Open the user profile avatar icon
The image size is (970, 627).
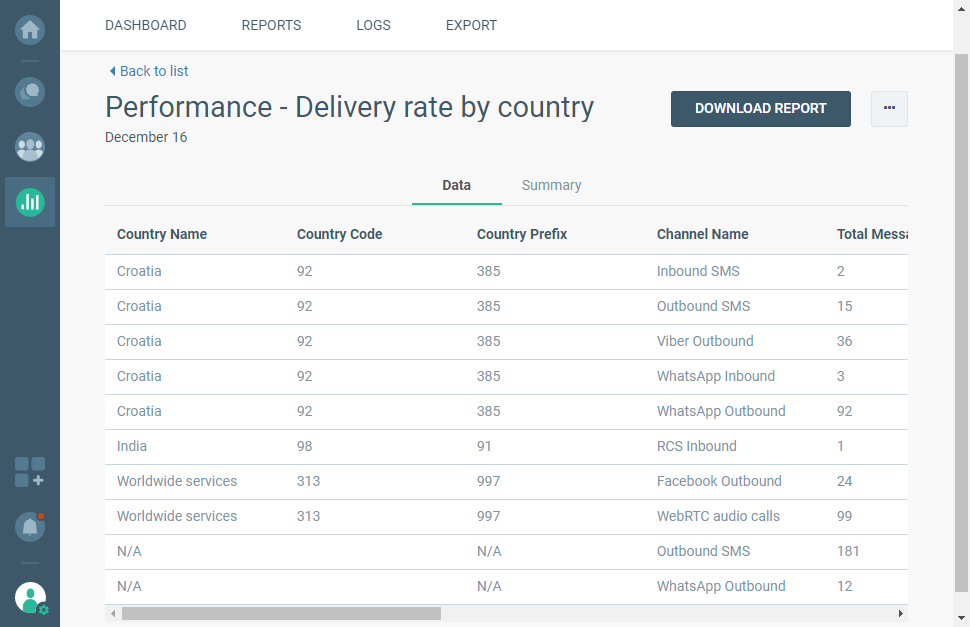31,597
